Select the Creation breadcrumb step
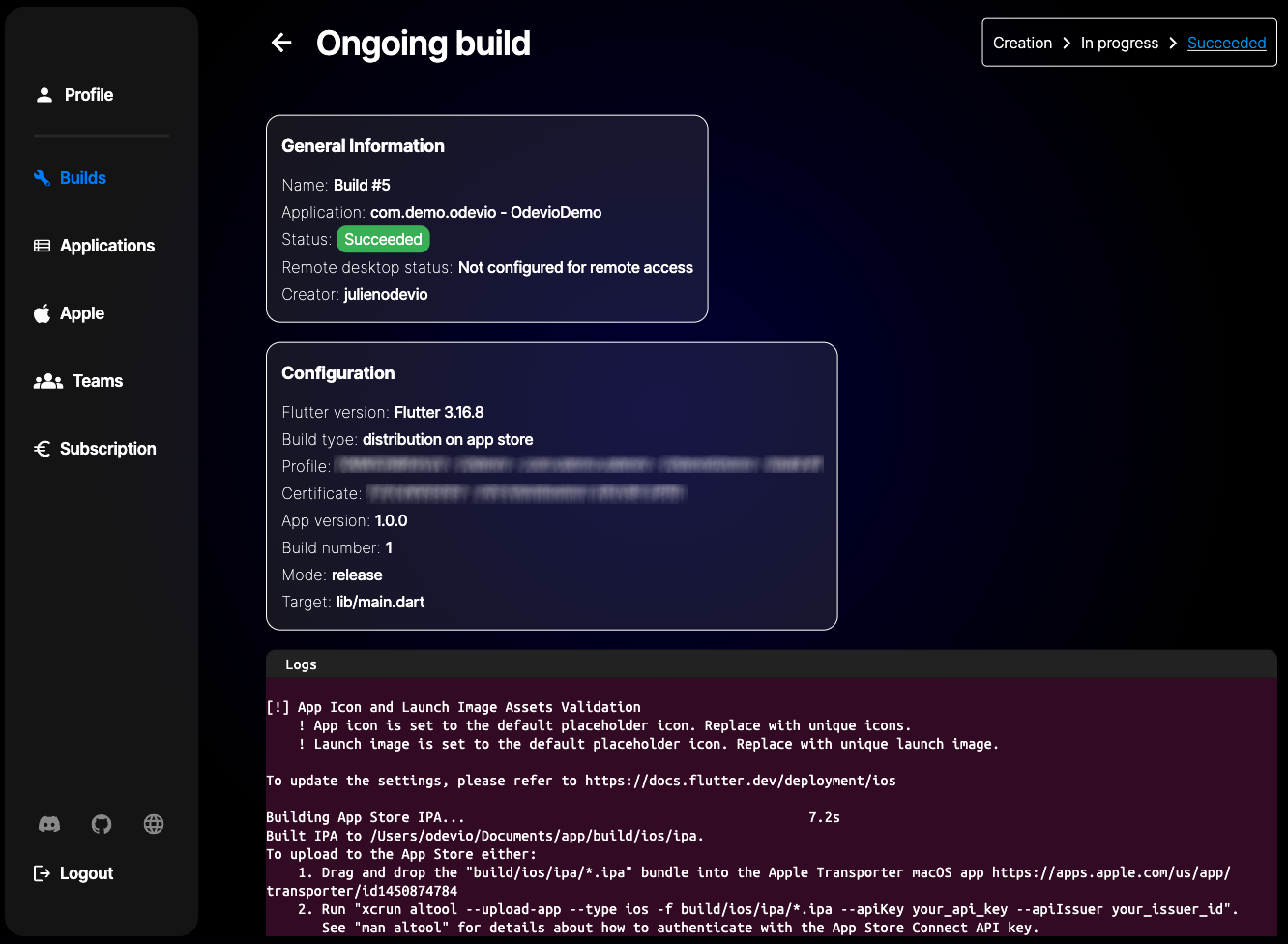 click(x=1022, y=43)
